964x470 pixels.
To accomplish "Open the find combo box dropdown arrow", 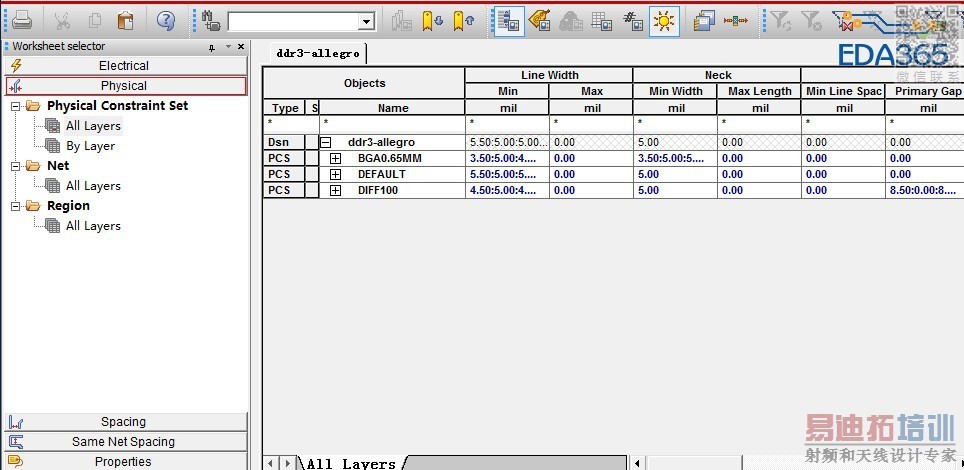I will tap(366, 22).
